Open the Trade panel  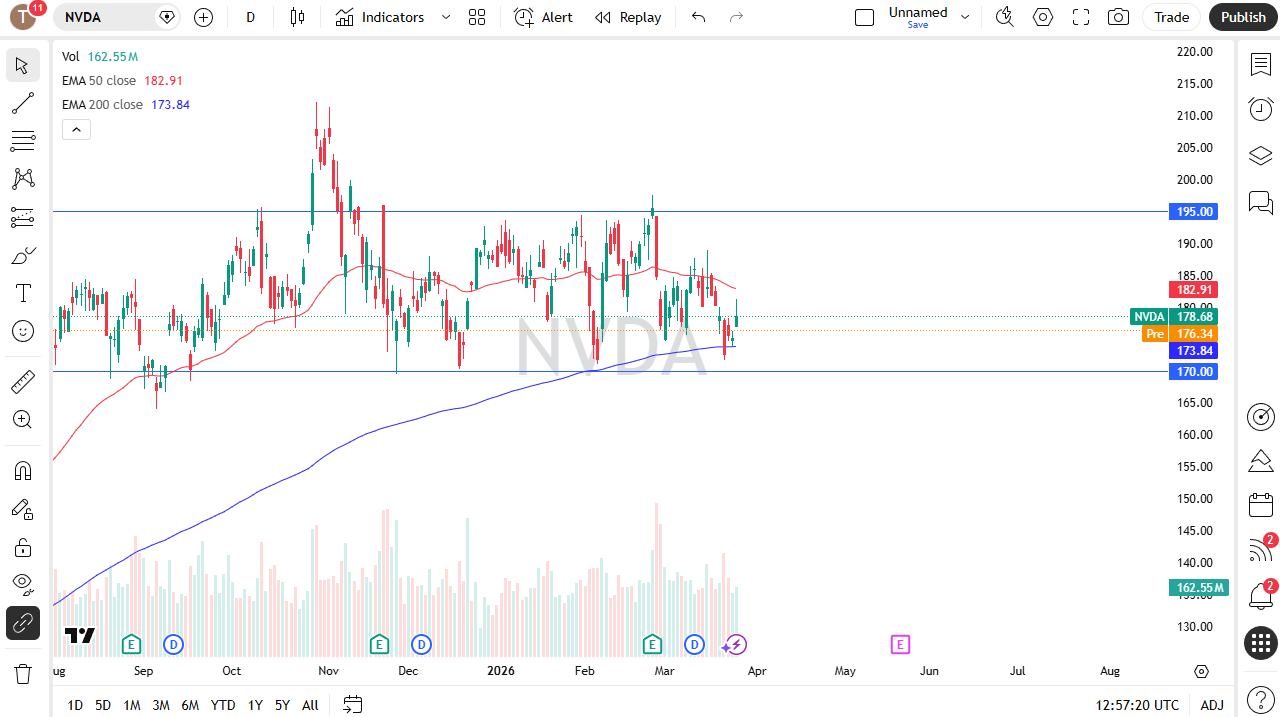point(1172,17)
